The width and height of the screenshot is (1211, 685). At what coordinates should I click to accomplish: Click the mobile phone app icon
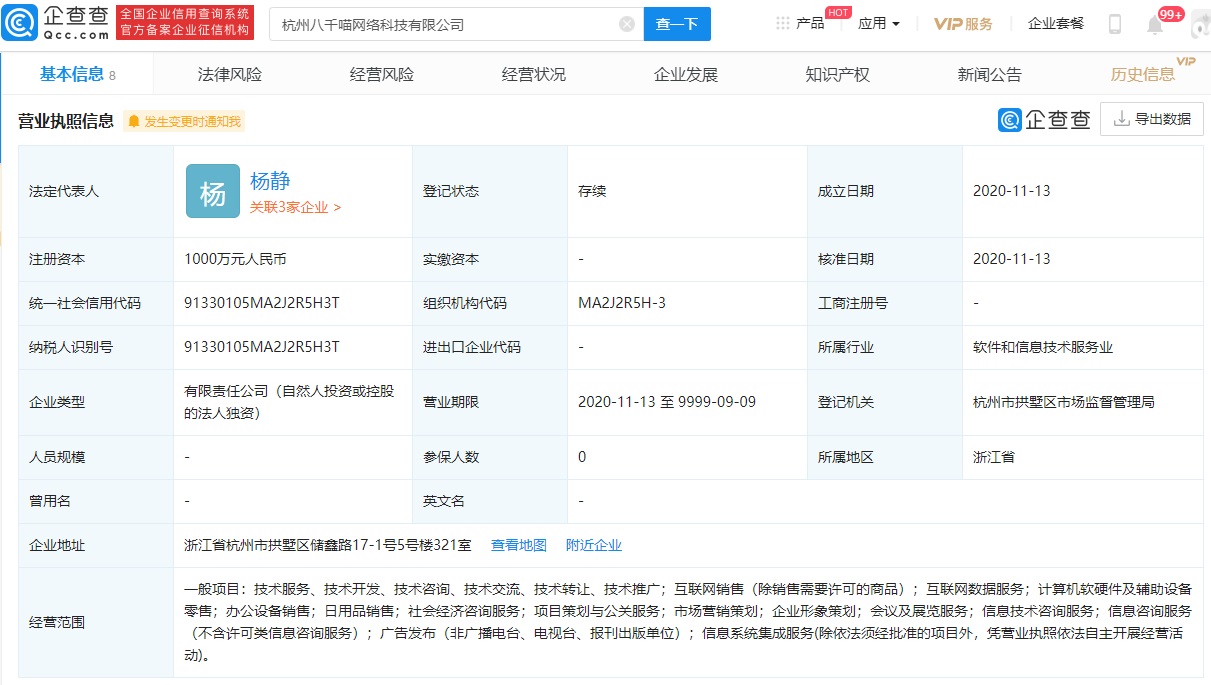1115,24
